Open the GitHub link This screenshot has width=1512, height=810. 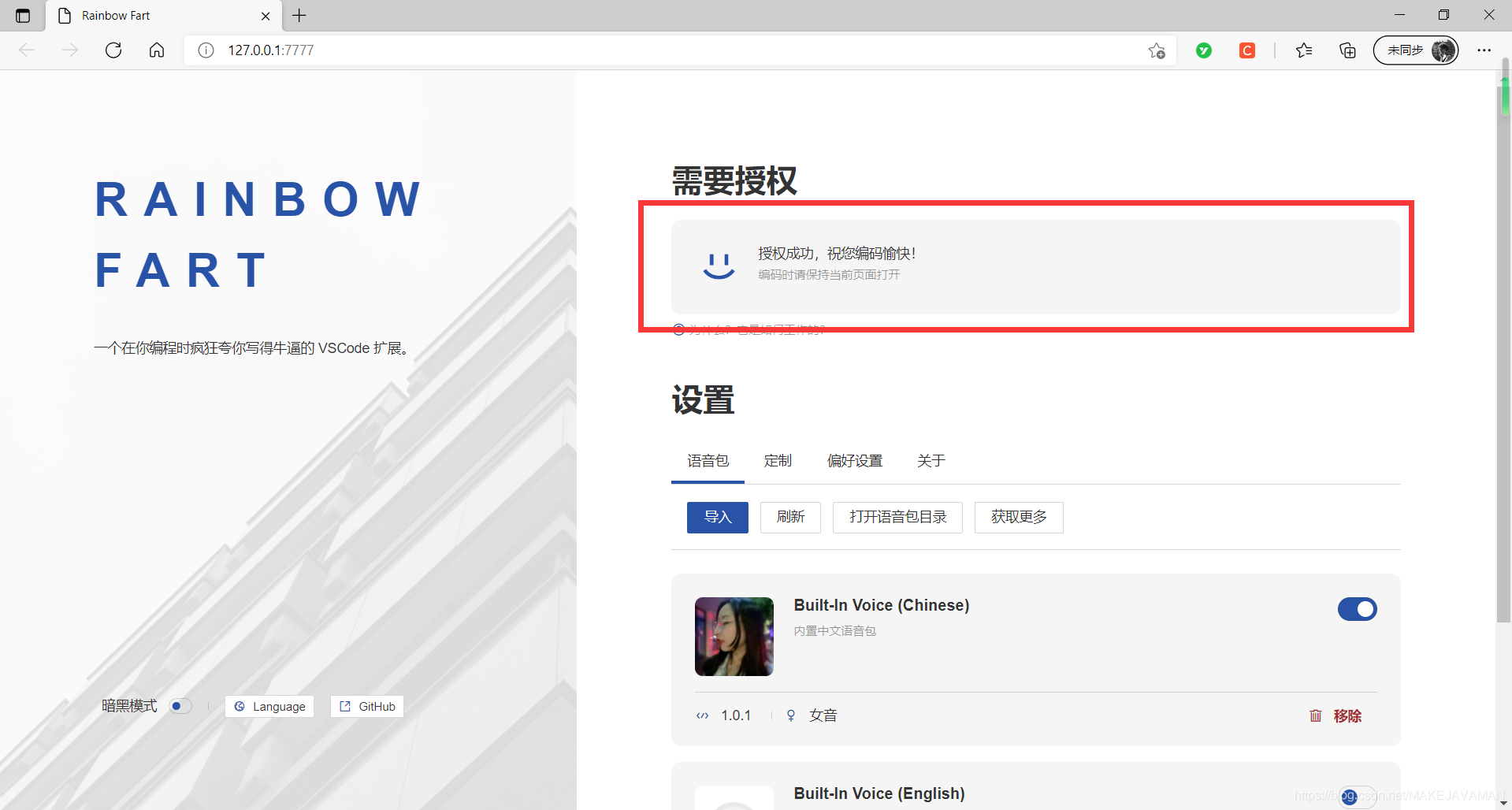point(367,707)
